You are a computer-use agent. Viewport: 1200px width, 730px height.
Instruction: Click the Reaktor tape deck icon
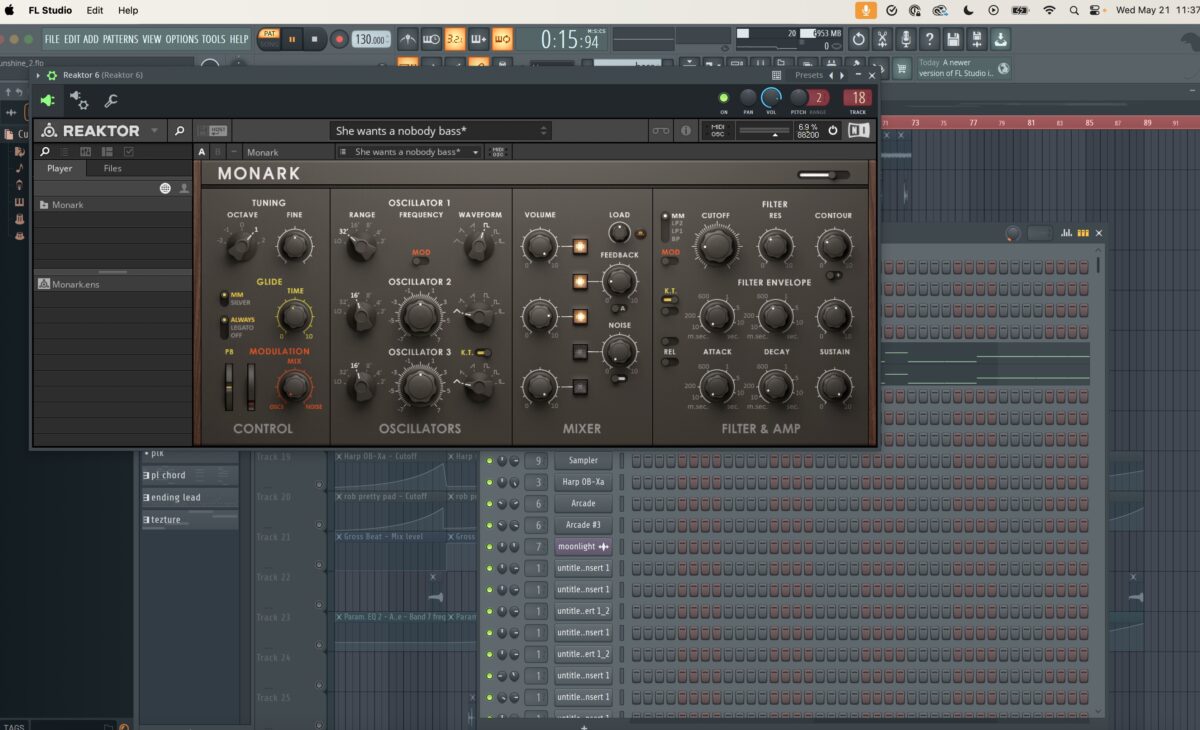click(661, 131)
